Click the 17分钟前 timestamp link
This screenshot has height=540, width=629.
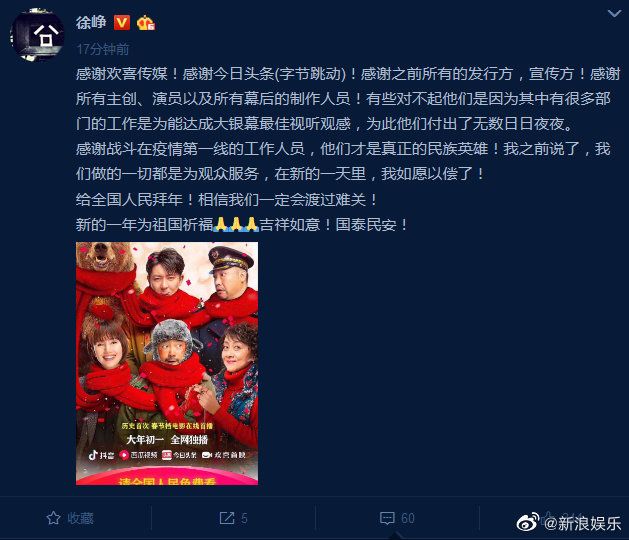pyautogui.click(x=103, y=49)
